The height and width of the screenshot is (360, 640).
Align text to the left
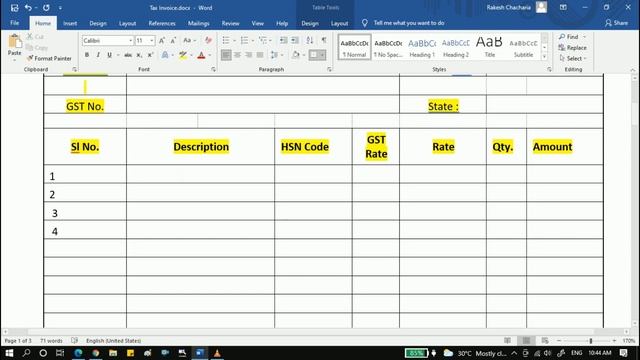(x=226, y=55)
